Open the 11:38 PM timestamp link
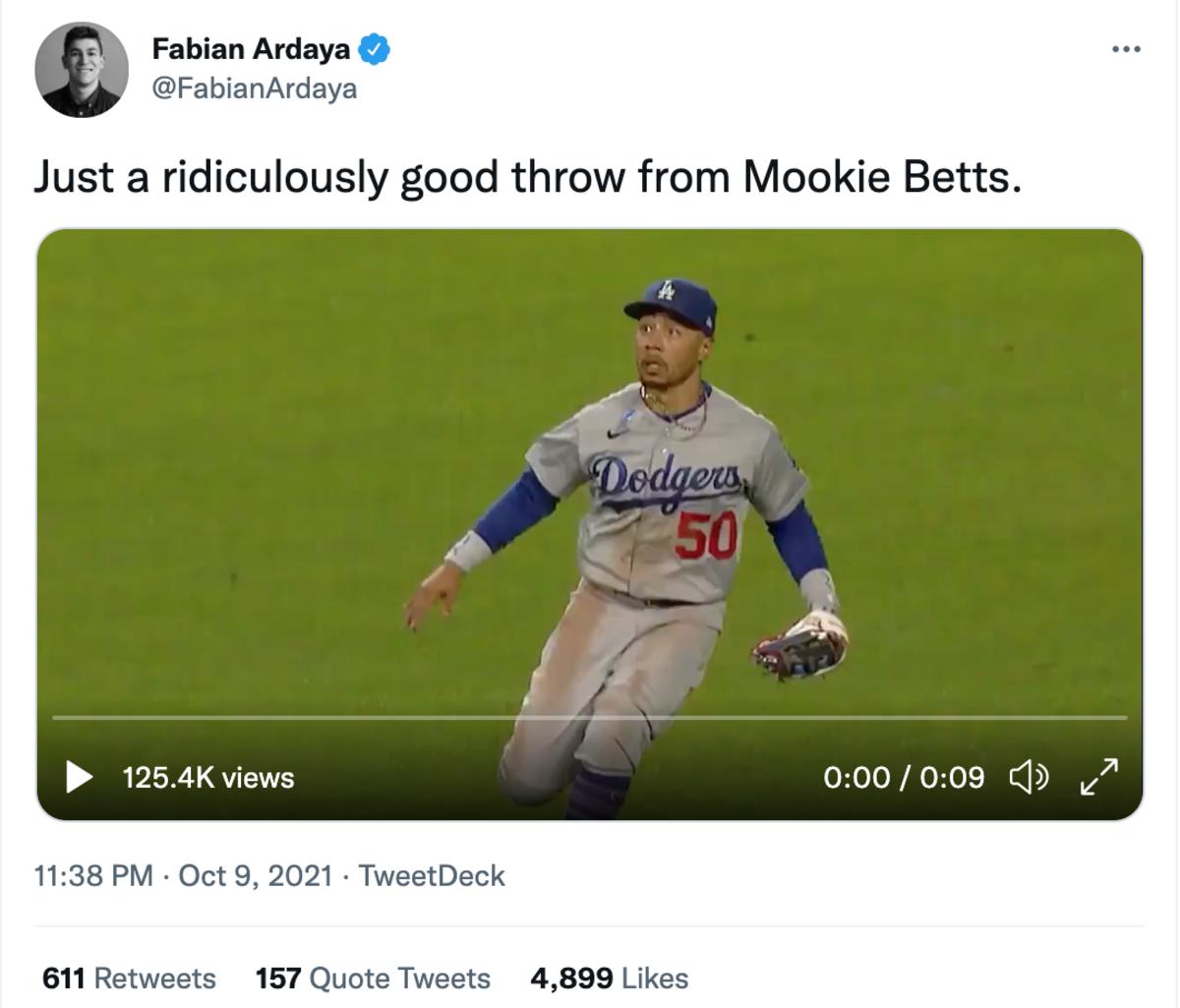Image resolution: width=1180 pixels, height=1008 pixels. click(x=93, y=875)
